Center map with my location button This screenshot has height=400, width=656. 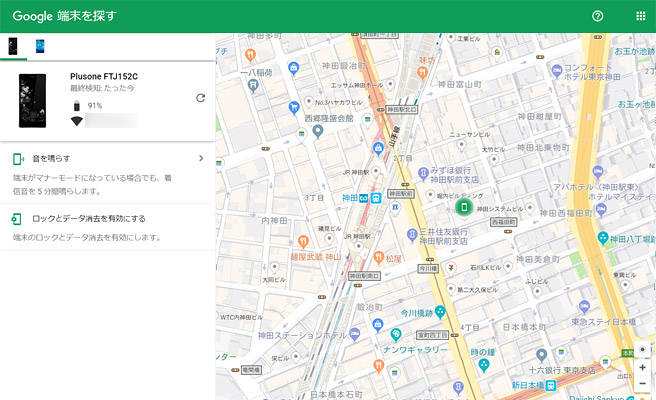pyautogui.click(x=643, y=349)
